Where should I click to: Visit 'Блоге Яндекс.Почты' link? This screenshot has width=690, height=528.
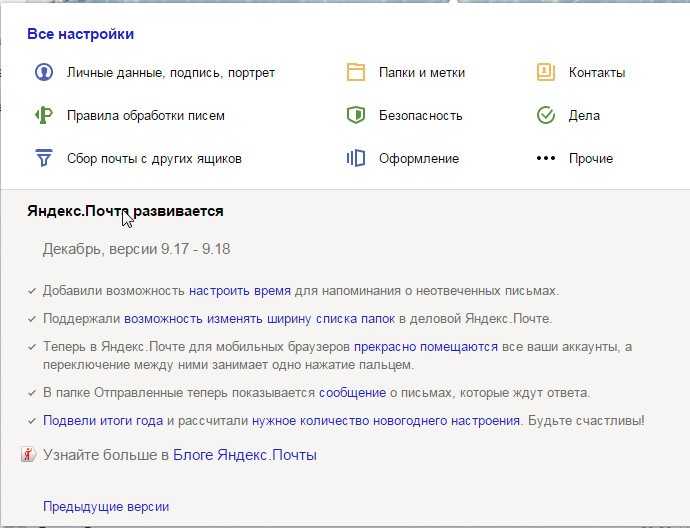point(245,455)
